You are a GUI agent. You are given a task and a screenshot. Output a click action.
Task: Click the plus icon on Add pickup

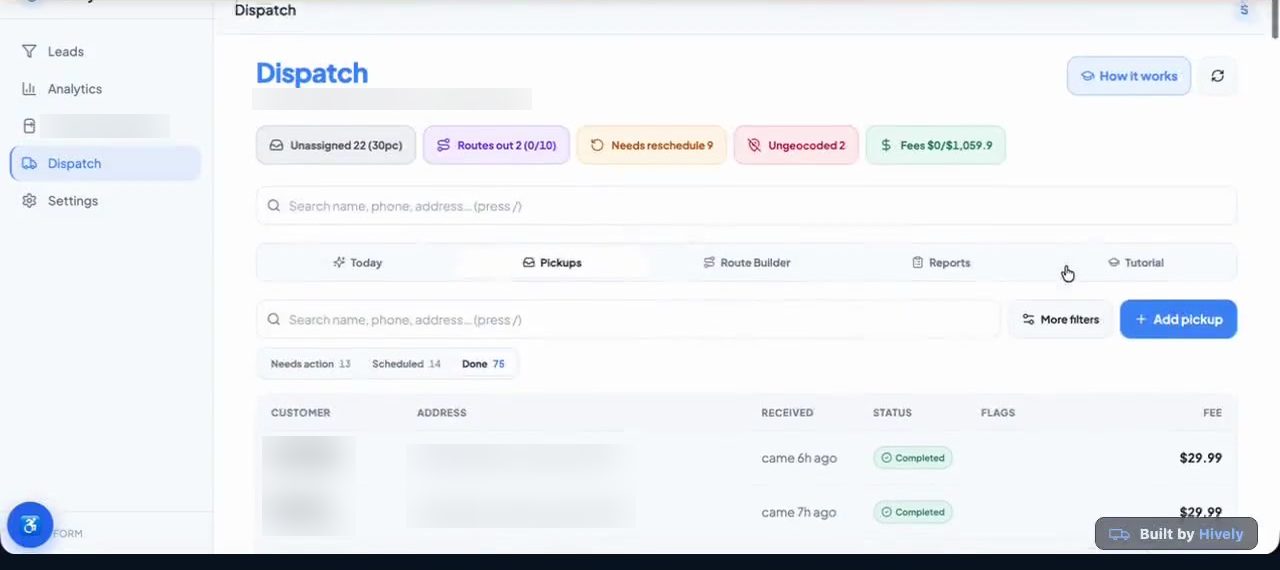point(1141,320)
